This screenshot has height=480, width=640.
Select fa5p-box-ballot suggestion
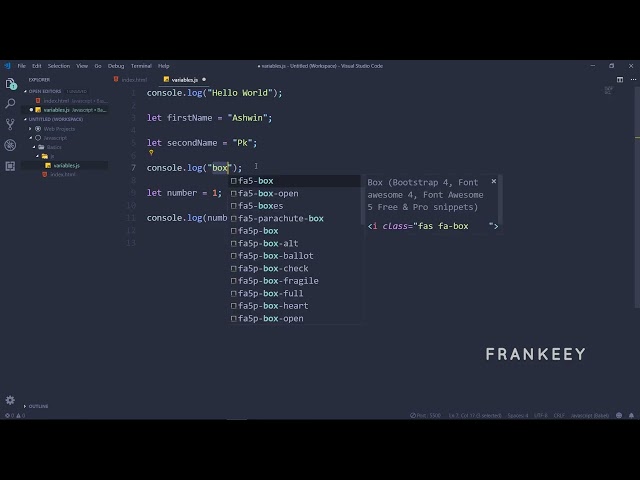pos(295,256)
